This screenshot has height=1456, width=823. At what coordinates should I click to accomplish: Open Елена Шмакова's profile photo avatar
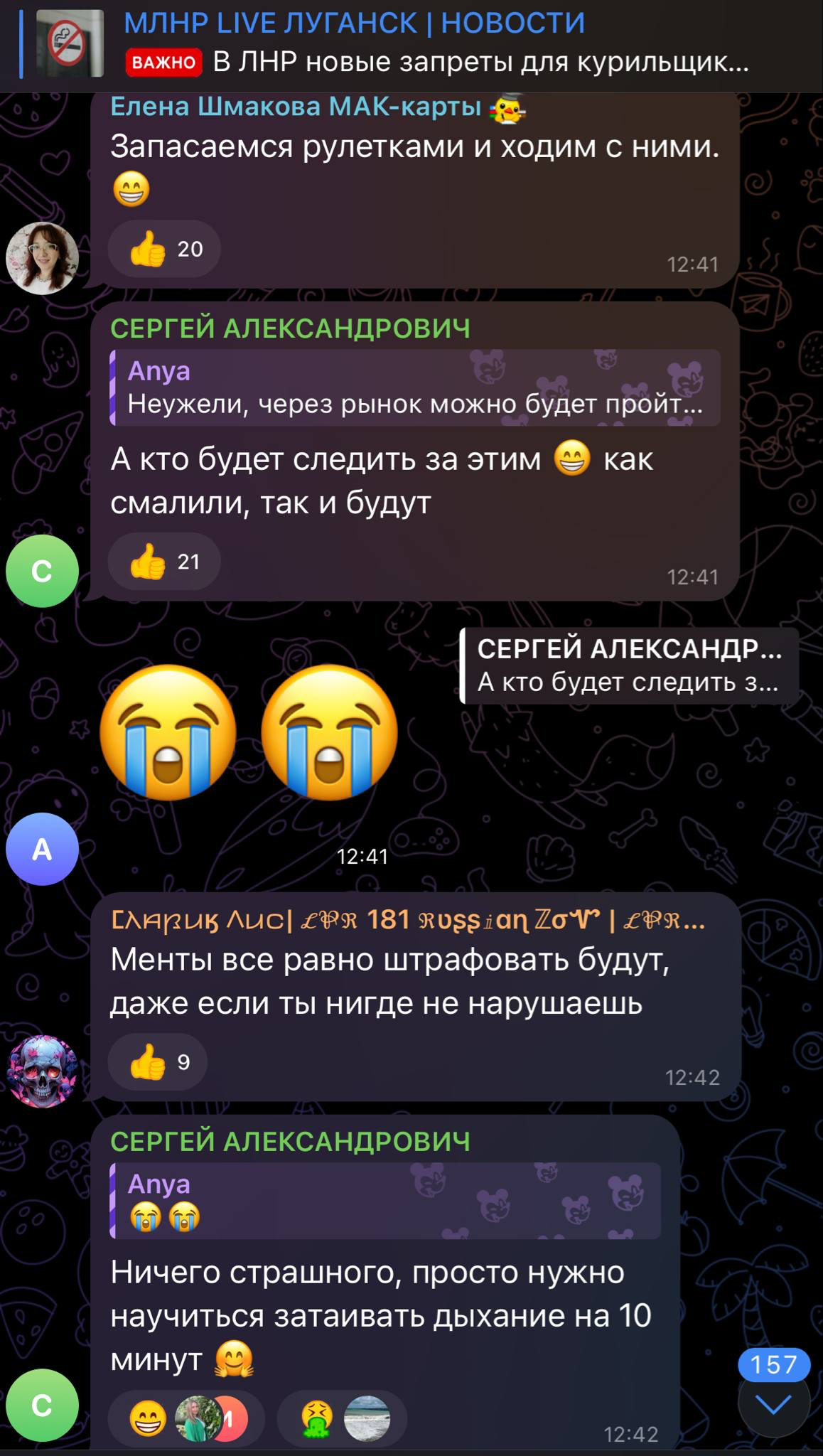(x=42, y=258)
